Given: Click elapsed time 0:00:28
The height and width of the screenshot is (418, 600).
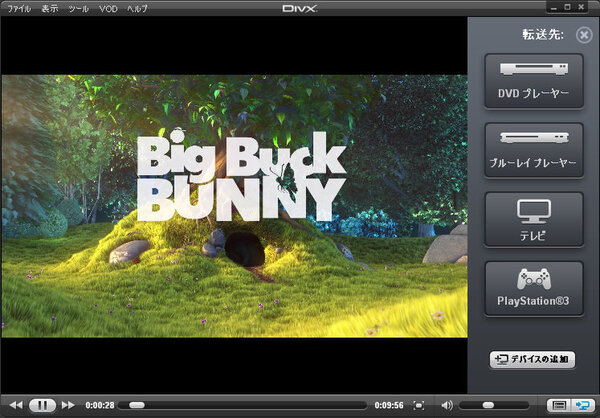Looking at the screenshot, I should 100,405.
